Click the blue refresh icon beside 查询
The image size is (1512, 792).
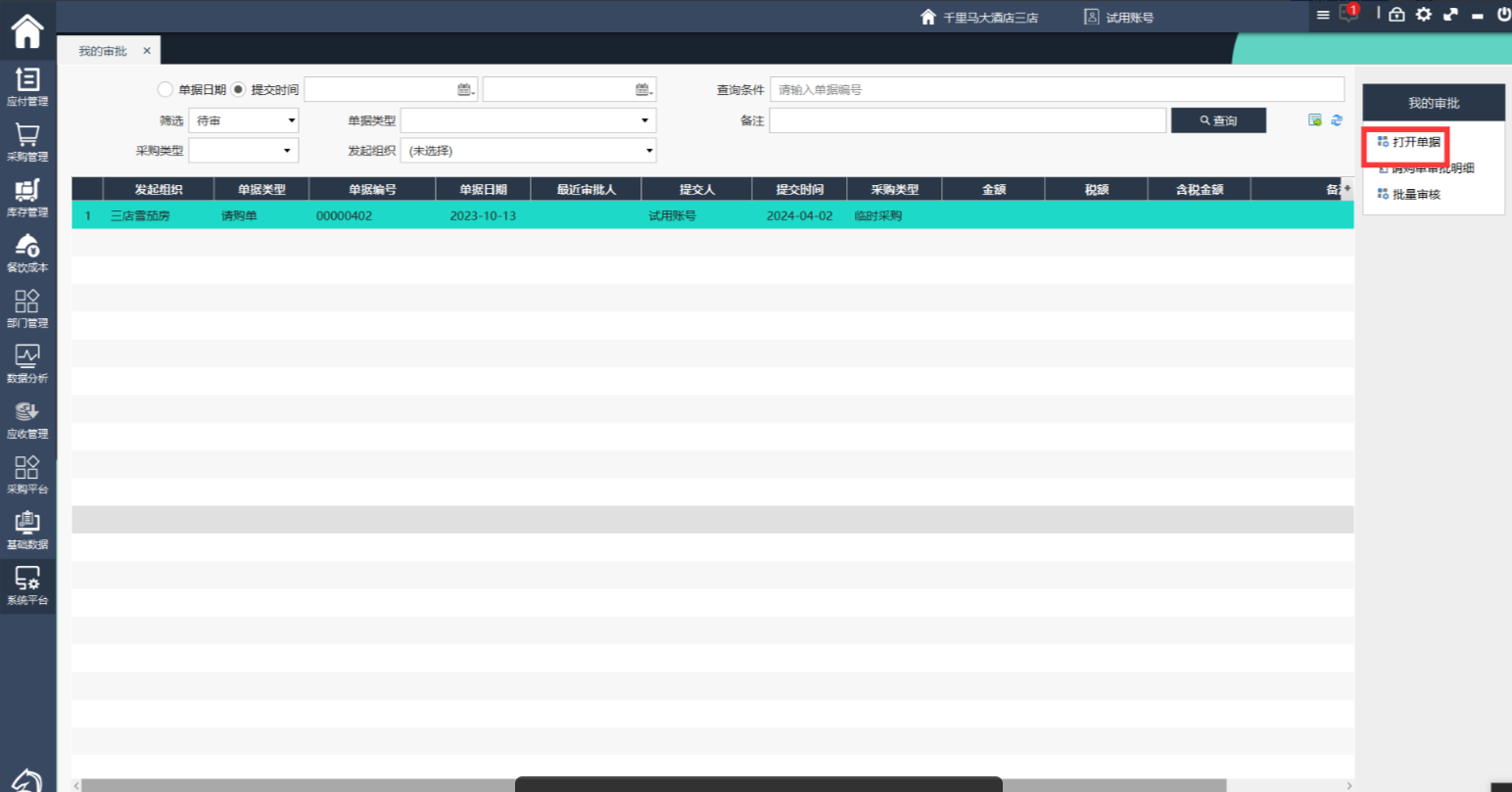point(1337,120)
